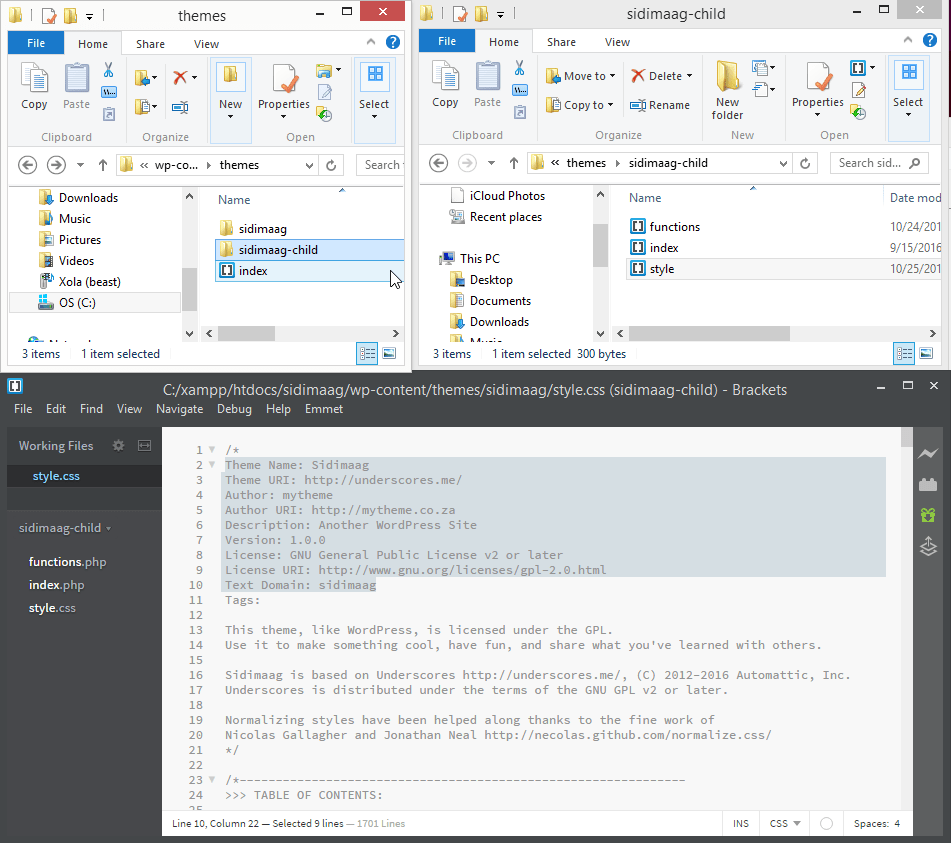
Task: Click the linting status circle in Brackets
Action: point(826,824)
